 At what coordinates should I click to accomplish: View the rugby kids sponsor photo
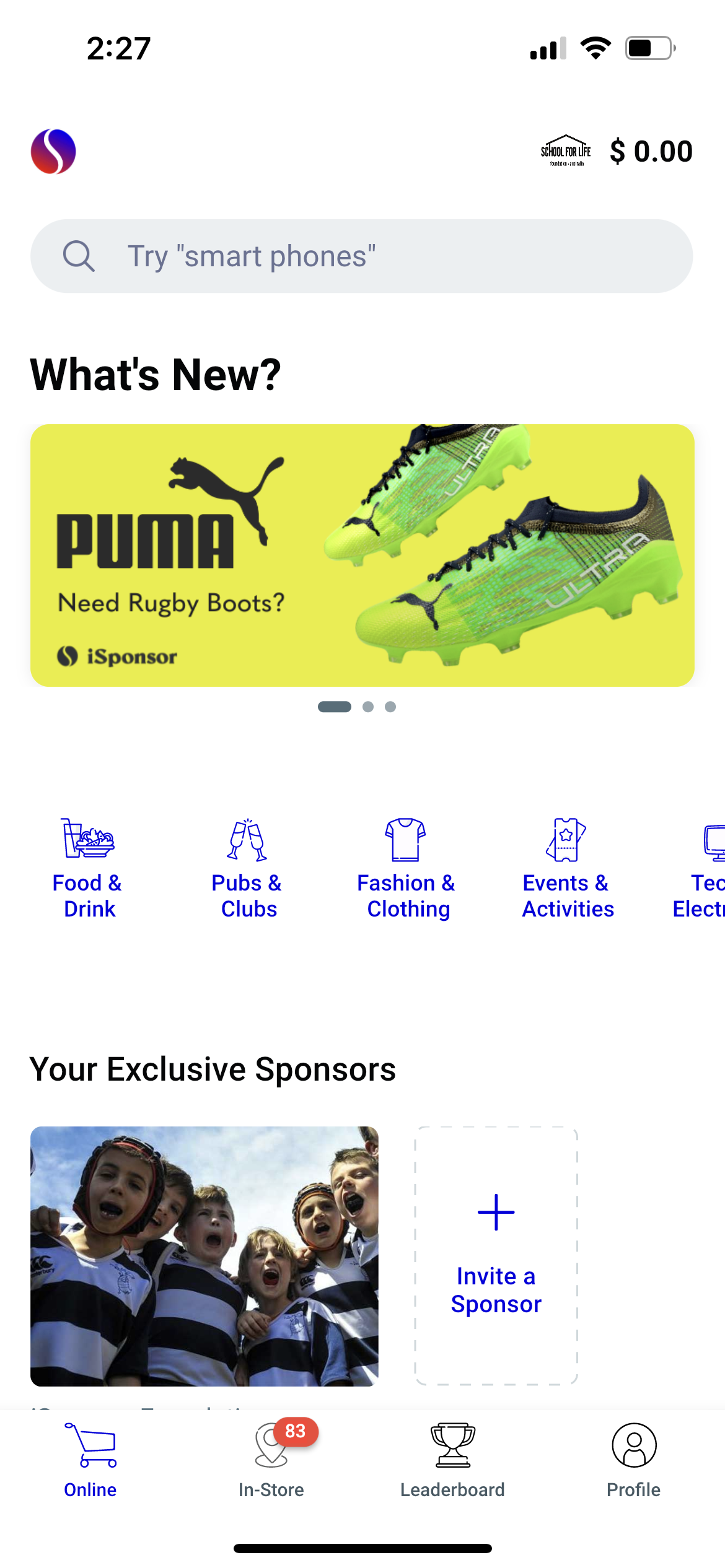[x=204, y=1256]
